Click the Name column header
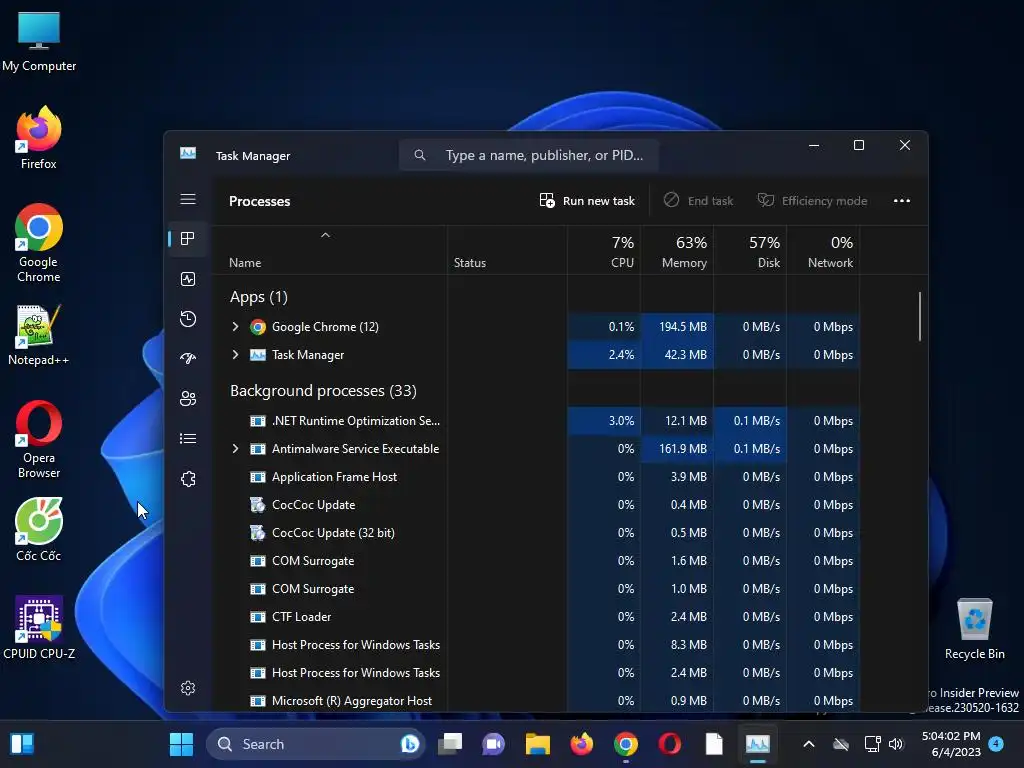 pyautogui.click(x=330, y=251)
